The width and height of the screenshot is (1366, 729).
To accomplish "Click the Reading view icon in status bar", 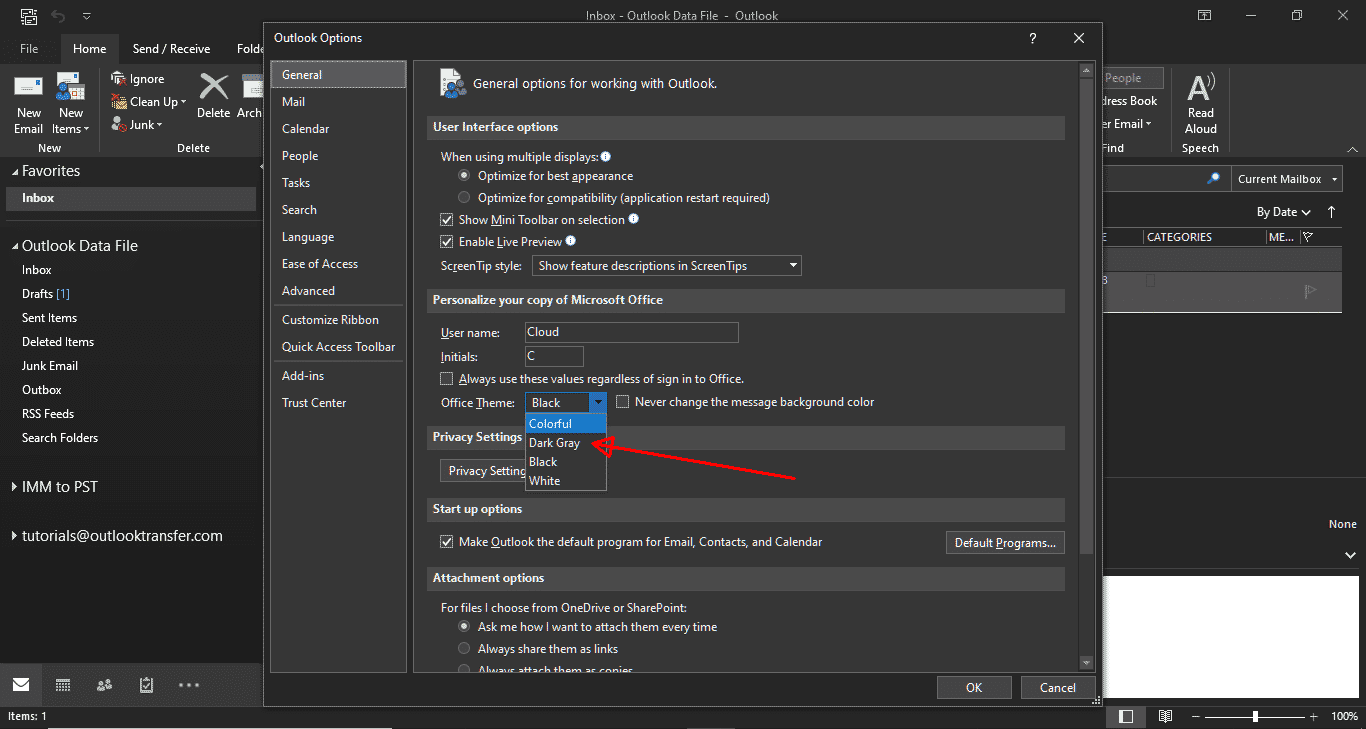I will 1165,716.
